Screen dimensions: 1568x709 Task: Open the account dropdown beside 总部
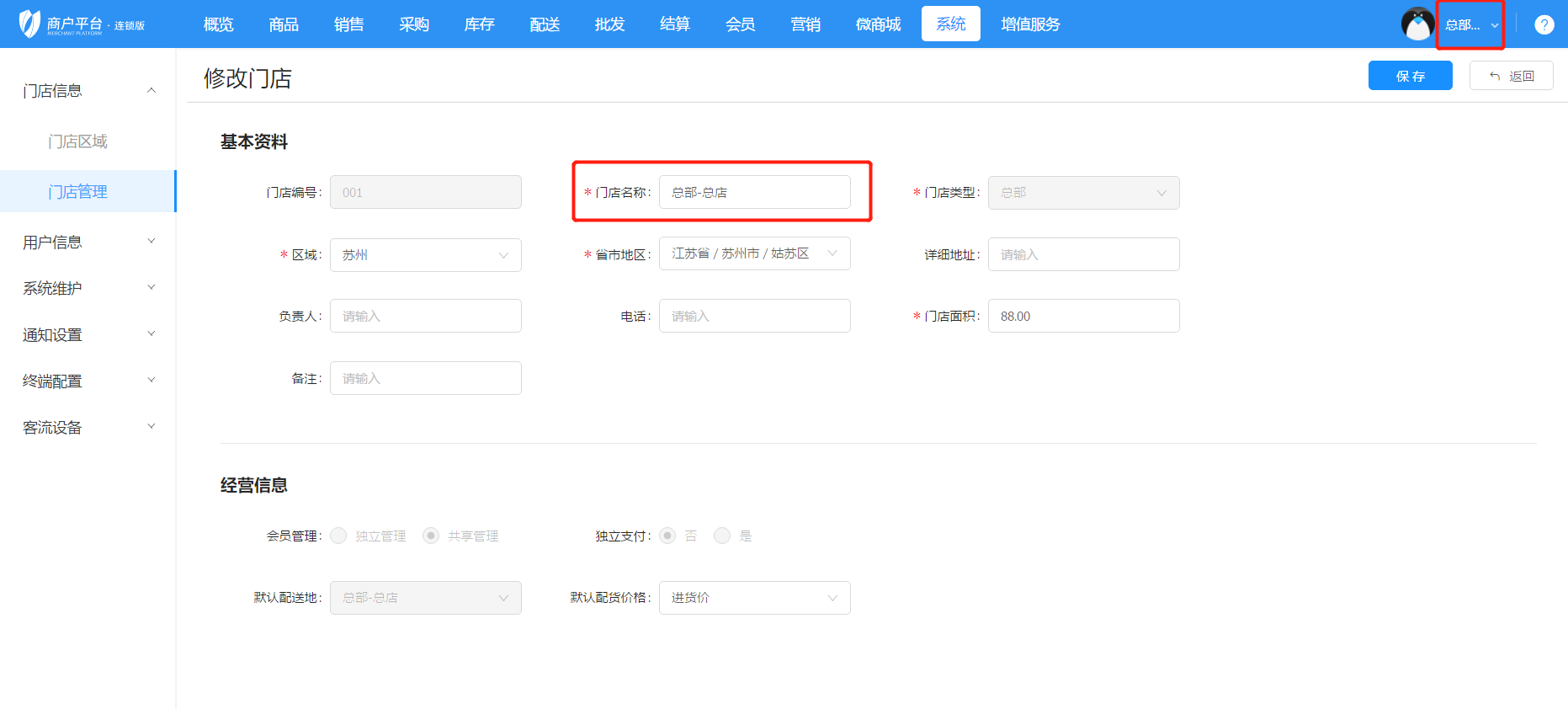1471,25
